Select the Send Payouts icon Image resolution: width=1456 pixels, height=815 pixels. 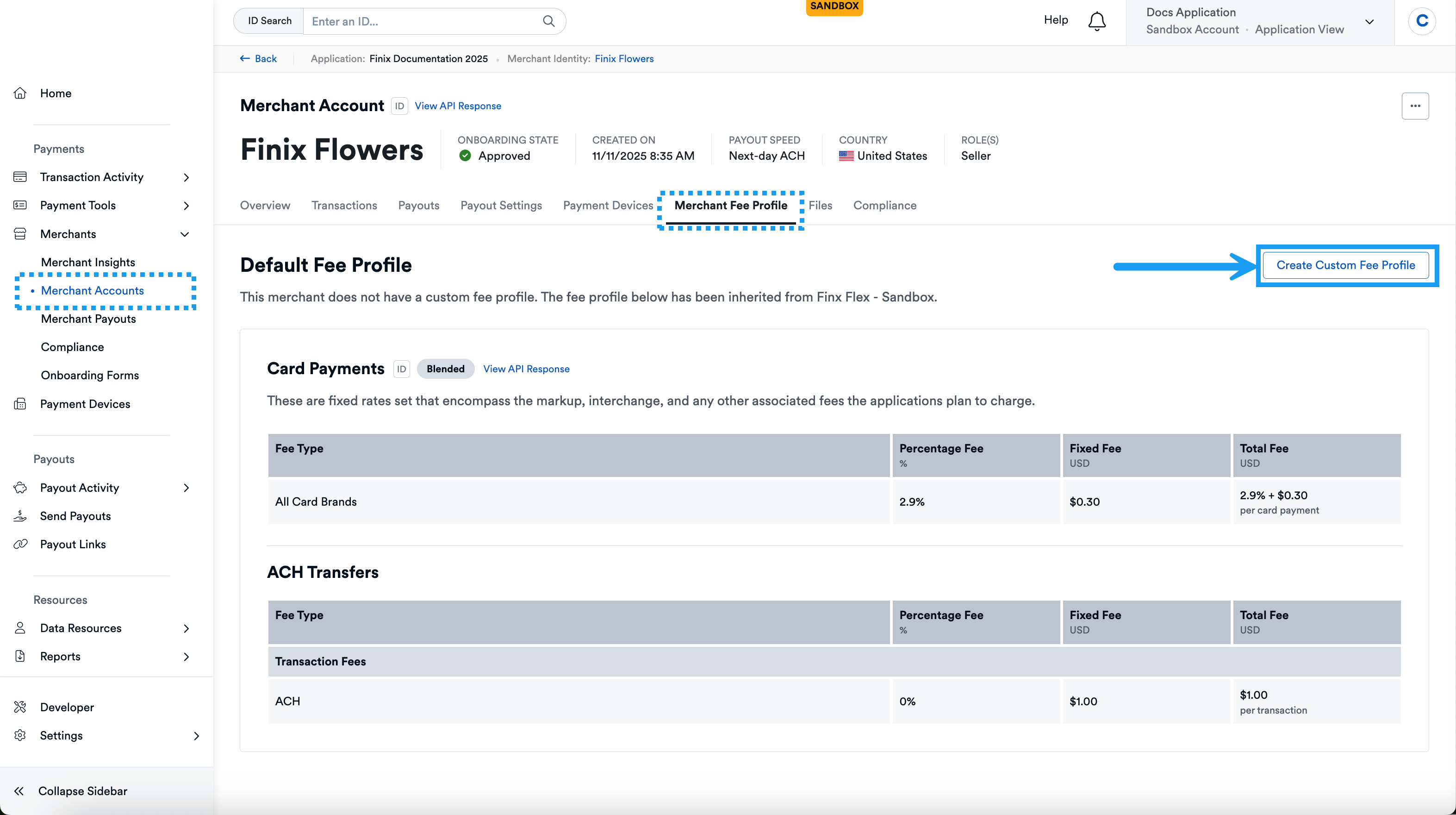pos(20,515)
